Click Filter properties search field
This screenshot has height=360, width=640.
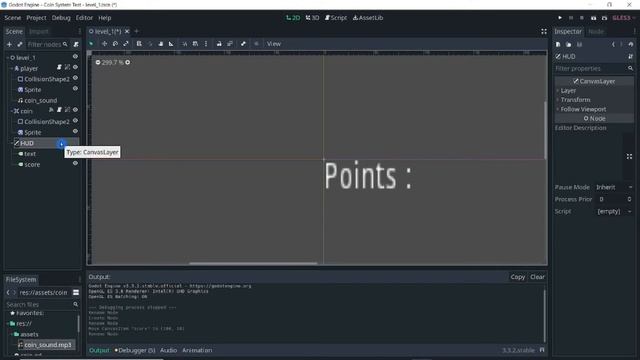(x=594, y=69)
